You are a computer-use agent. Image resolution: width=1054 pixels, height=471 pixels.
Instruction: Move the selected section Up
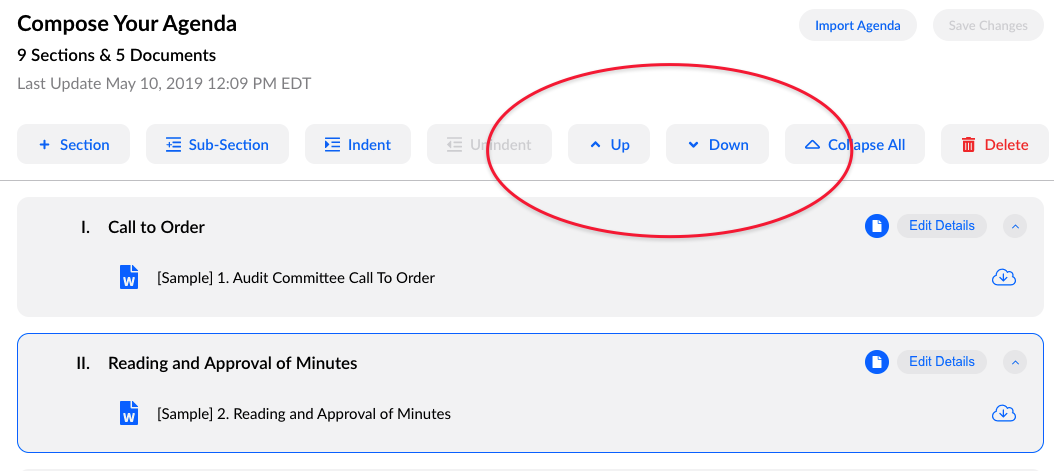(x=609, y=144)
